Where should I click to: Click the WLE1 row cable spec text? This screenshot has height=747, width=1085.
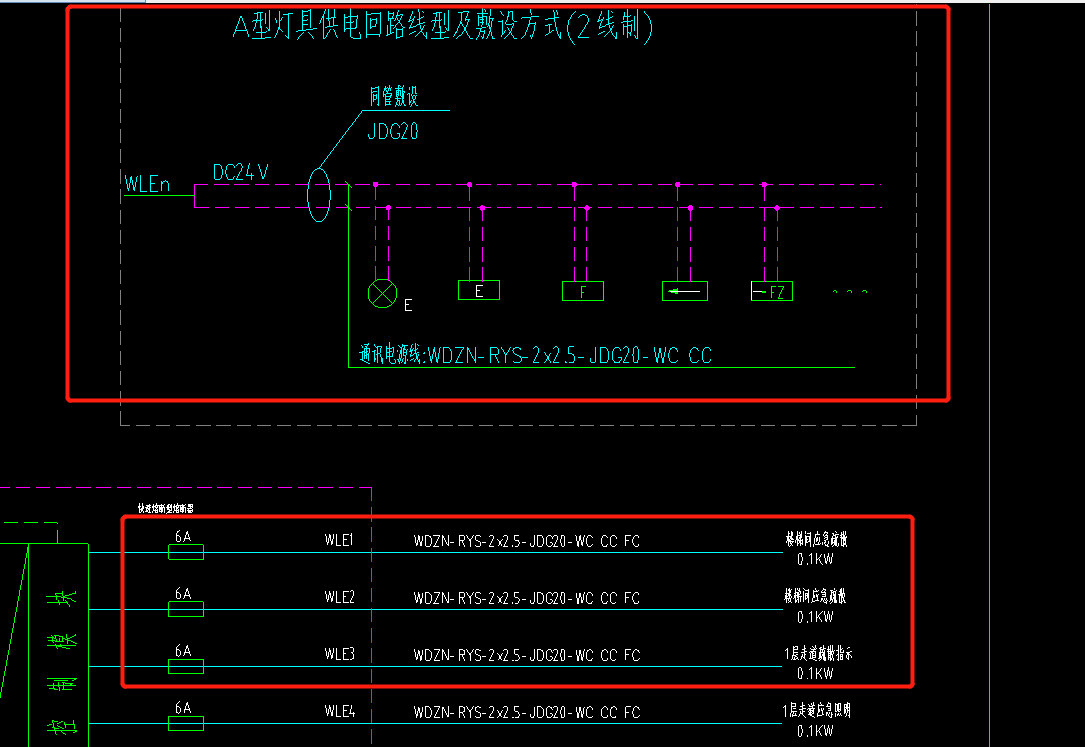(527, 541)
